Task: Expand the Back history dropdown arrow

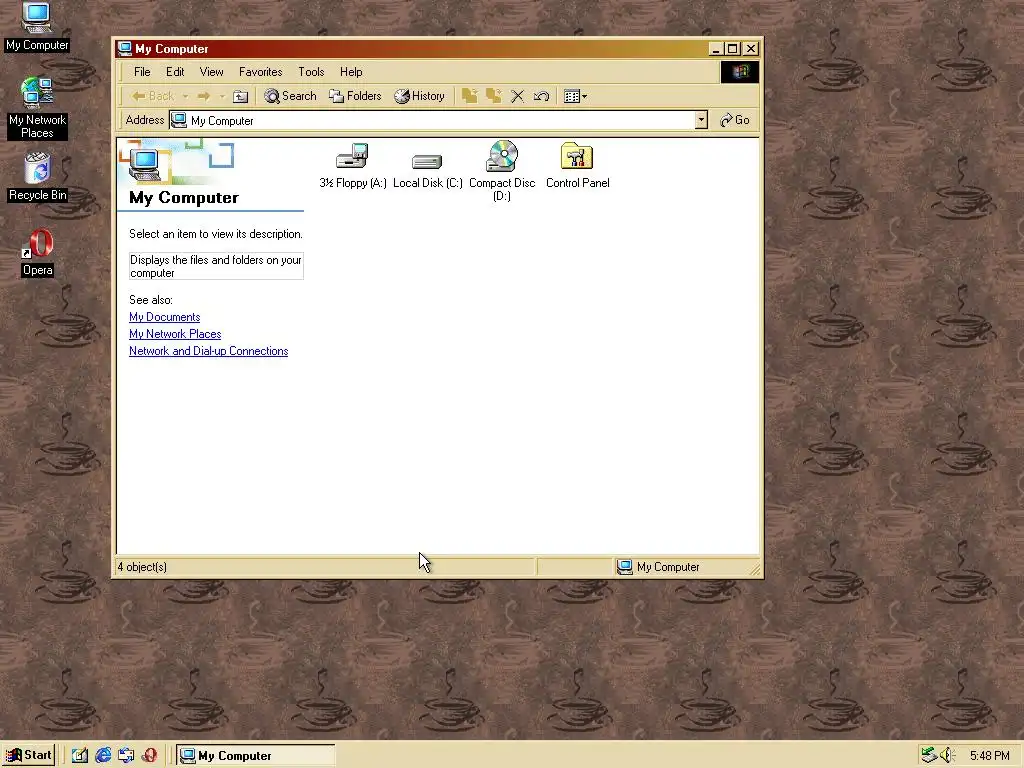Action: pyautogui.click(x=185, y=97)
